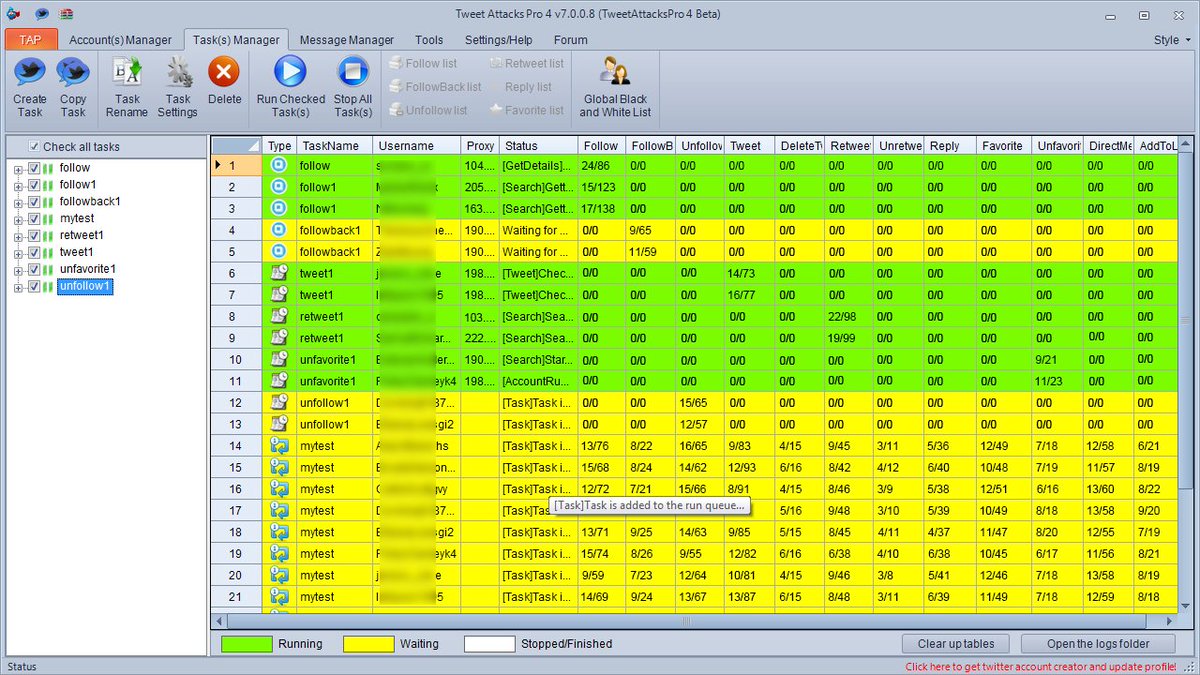Image resolution: width=1200 pixels, height=675 pixels.
Task: Uncheck the tweet1 task checkbox
Action: 34,253
